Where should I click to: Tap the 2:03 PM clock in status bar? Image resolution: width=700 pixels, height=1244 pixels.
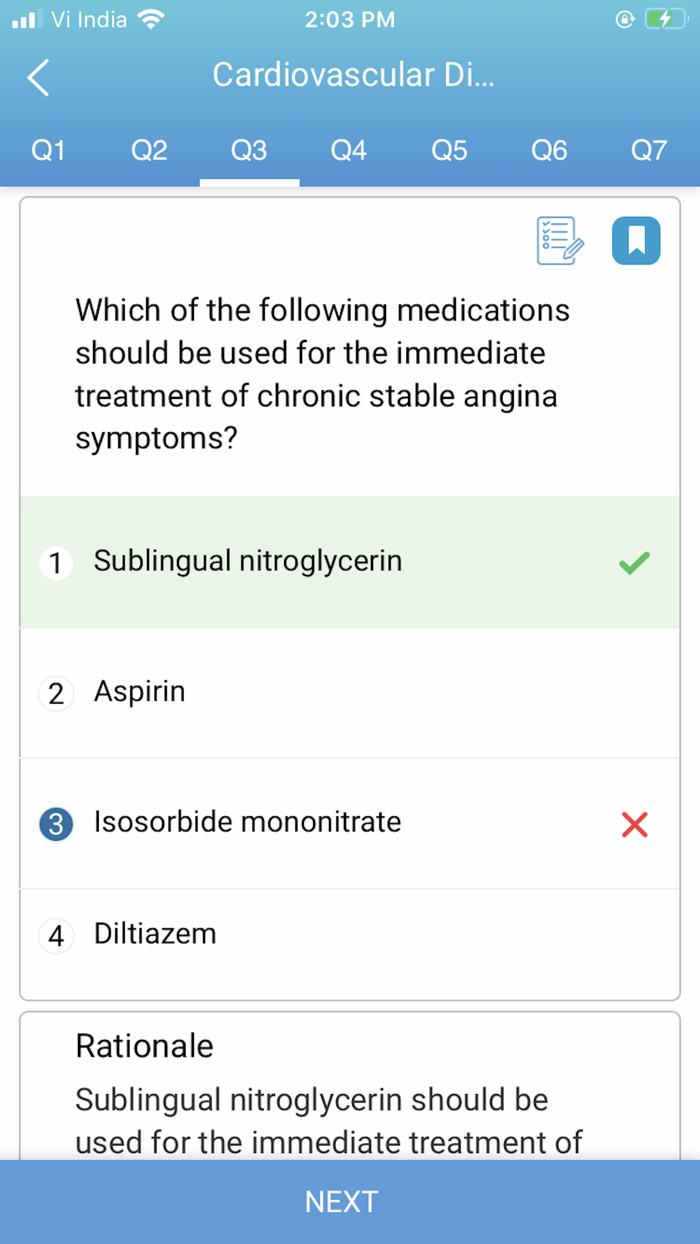(x=349, y=17)
